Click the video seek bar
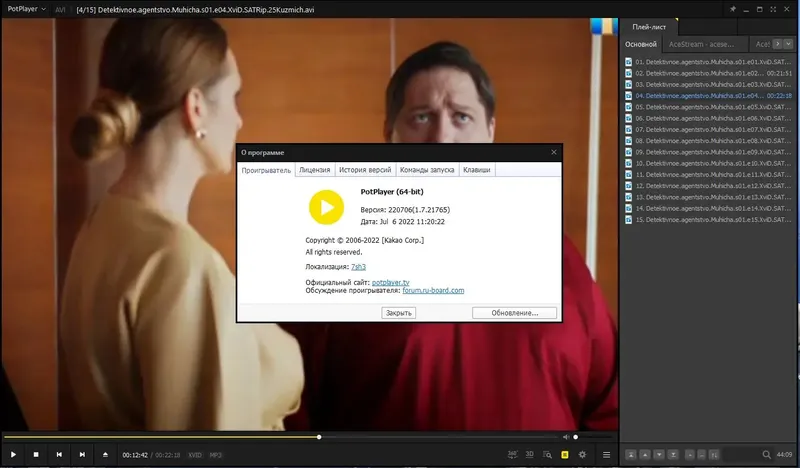 (281, 437)
